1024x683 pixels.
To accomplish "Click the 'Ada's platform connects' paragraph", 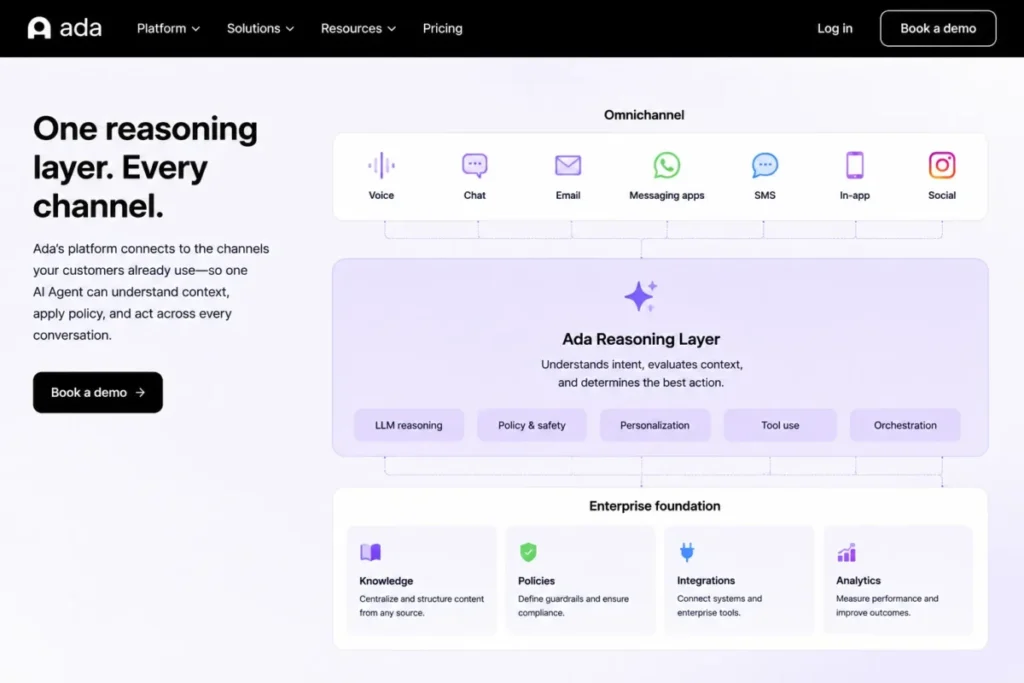I will coord(151,292).
